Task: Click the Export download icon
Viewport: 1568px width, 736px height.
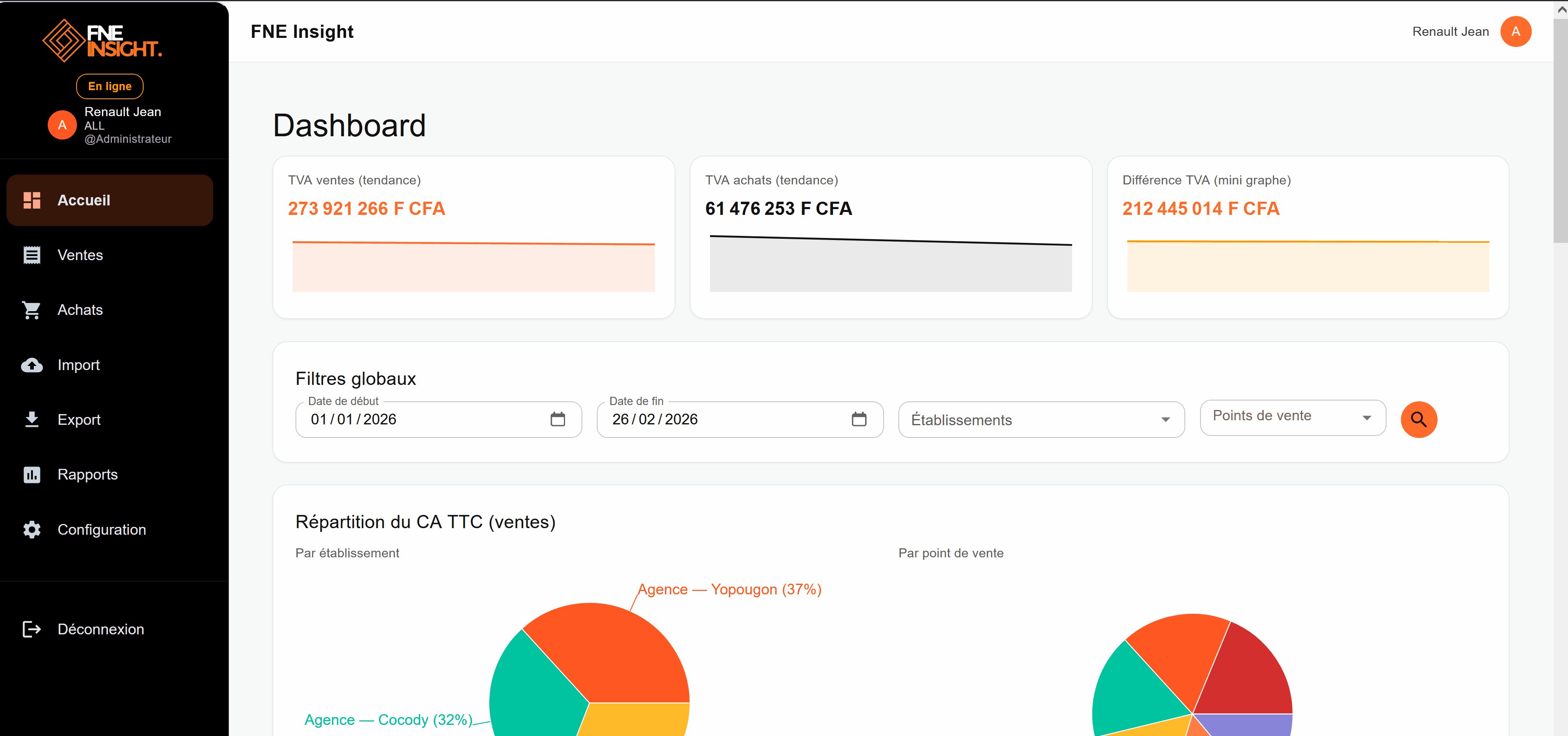Action: (32, 419)
